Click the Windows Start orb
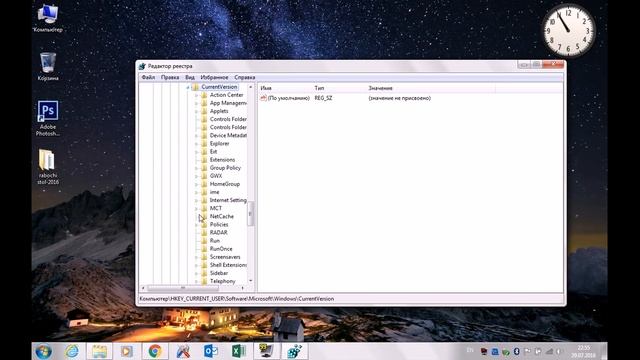Viewport: 640px width, 360px height. pos(43,351)
